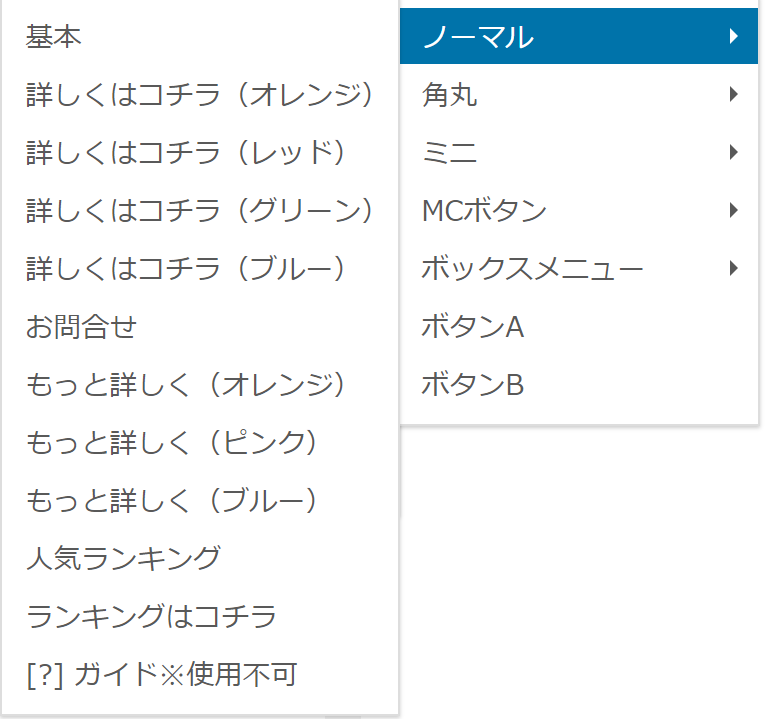Expand the ミニ submenu arrow
The height and width of the screenshot is (719, 767).
coord(733,152)
